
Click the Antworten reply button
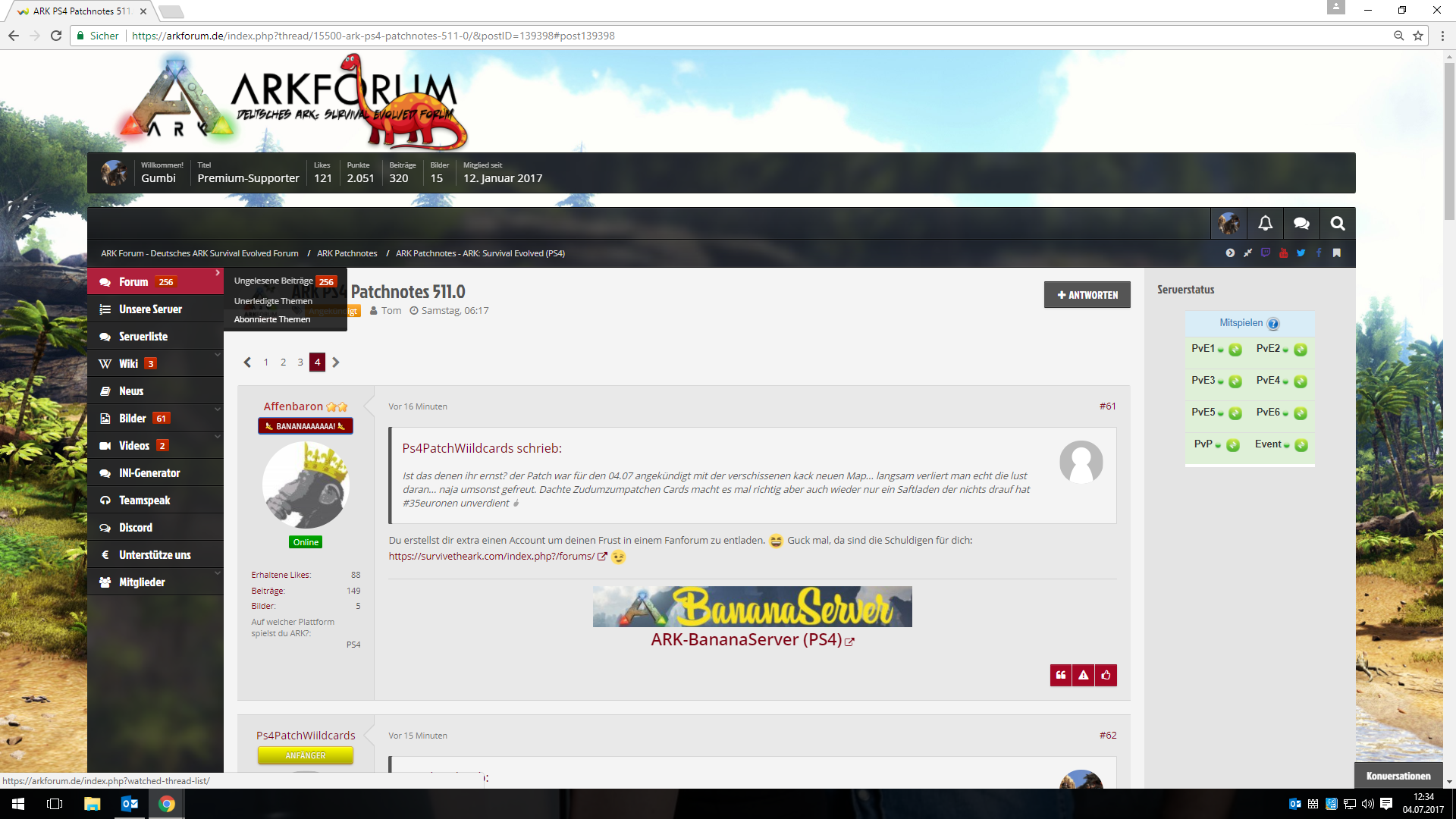[x=1087, y=295]
